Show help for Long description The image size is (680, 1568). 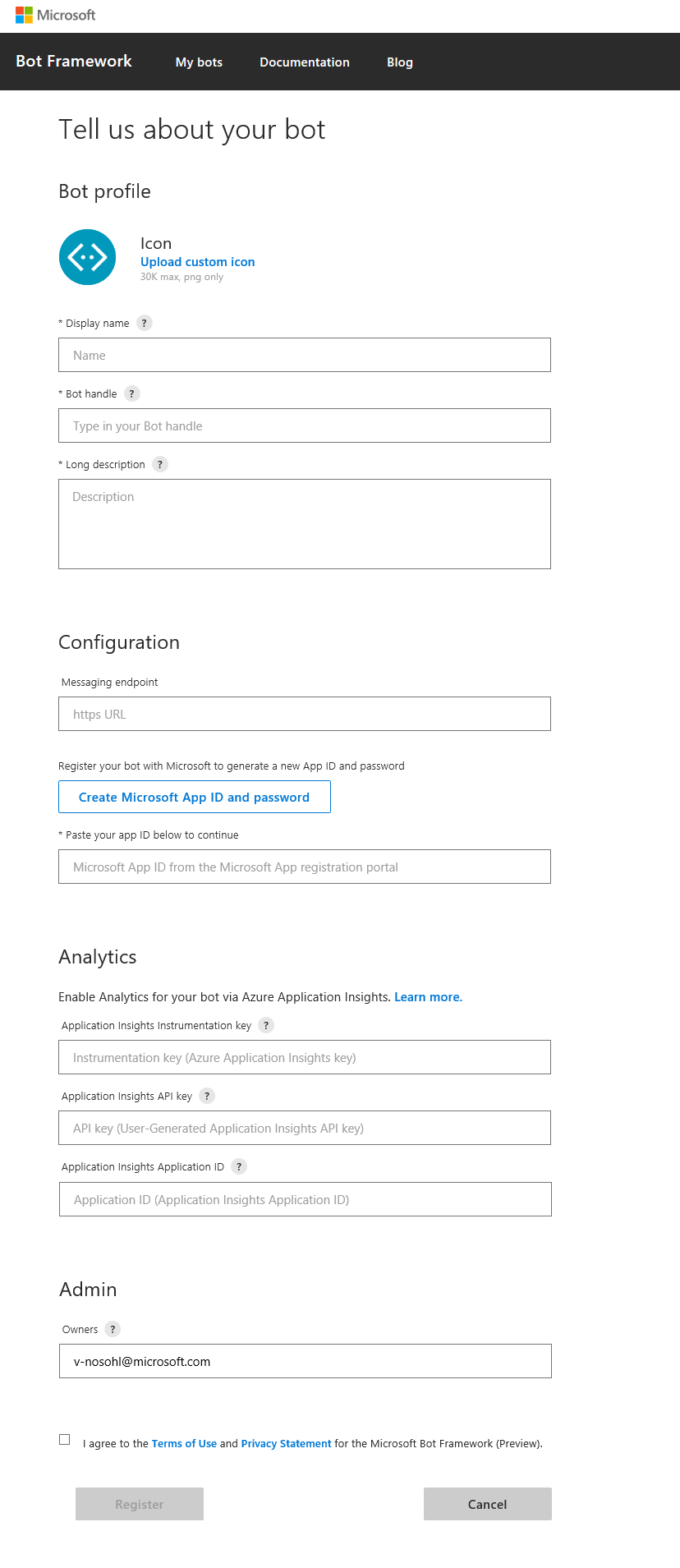[x=160, y=464]
